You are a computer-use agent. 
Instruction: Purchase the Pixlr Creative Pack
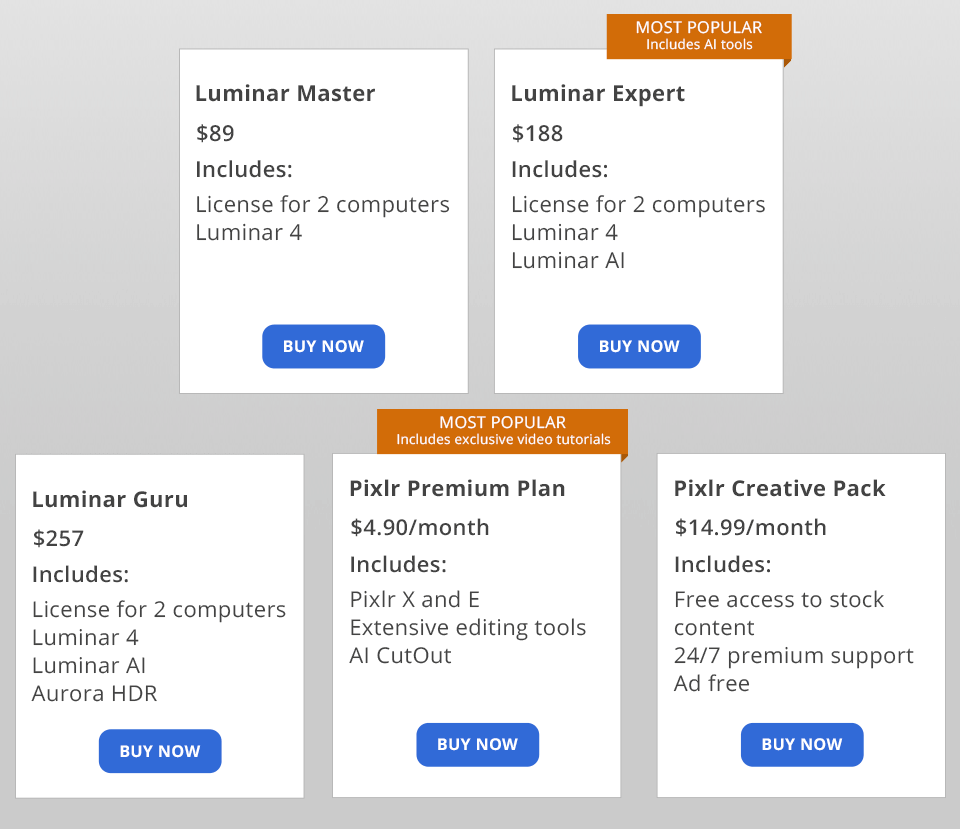tap(801, 744)
